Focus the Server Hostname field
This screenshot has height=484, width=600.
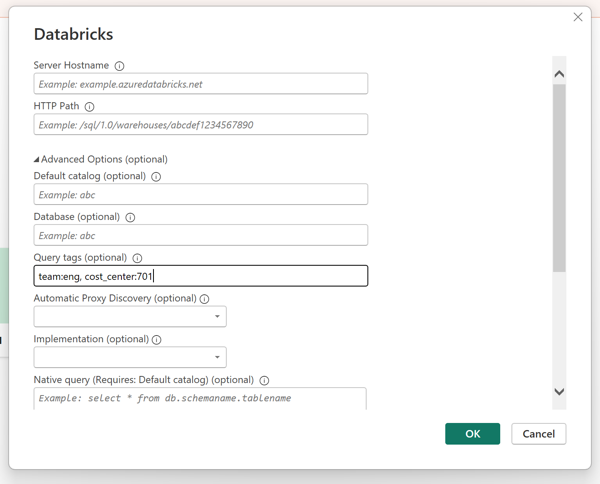(200, 84)
